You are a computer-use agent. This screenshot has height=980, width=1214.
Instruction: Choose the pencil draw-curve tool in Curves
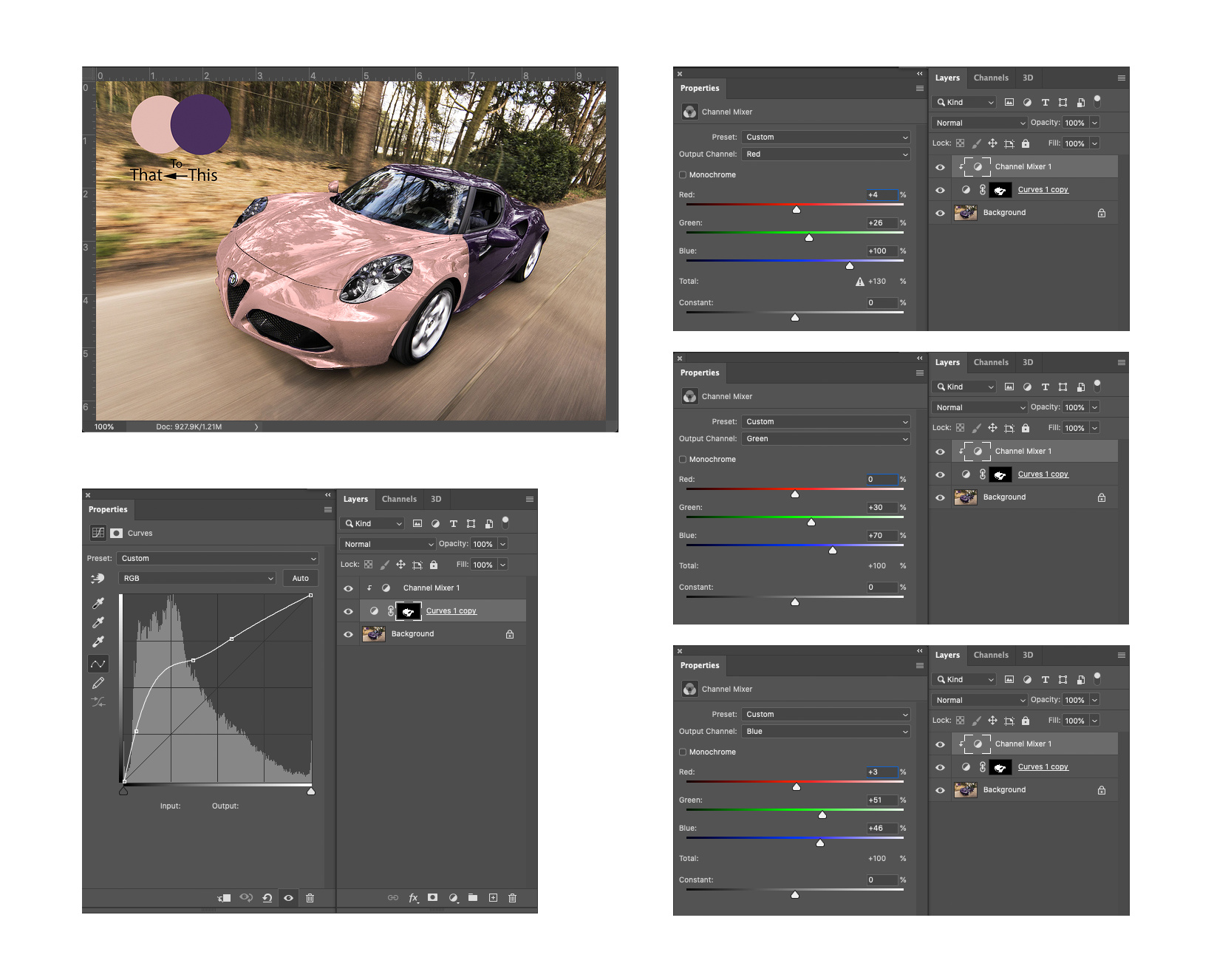[x=98, y=683]
